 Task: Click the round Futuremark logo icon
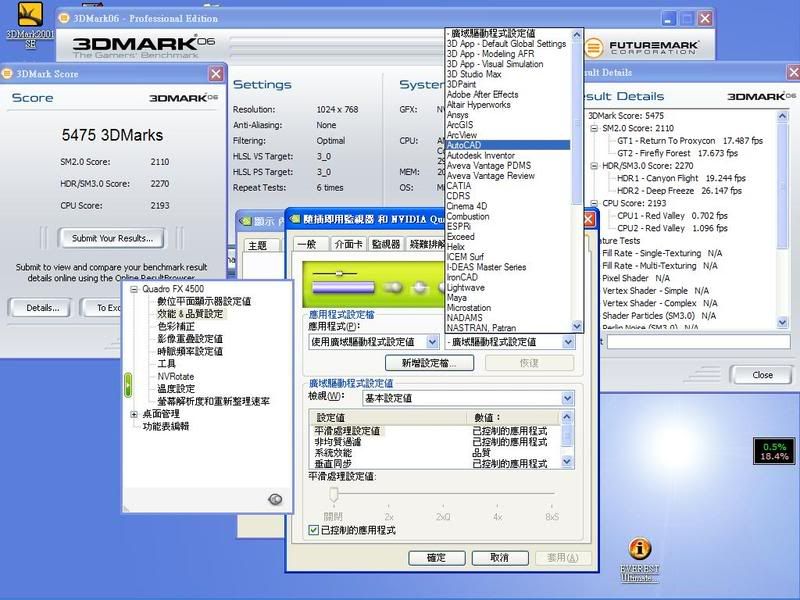[x=593, y=48]
